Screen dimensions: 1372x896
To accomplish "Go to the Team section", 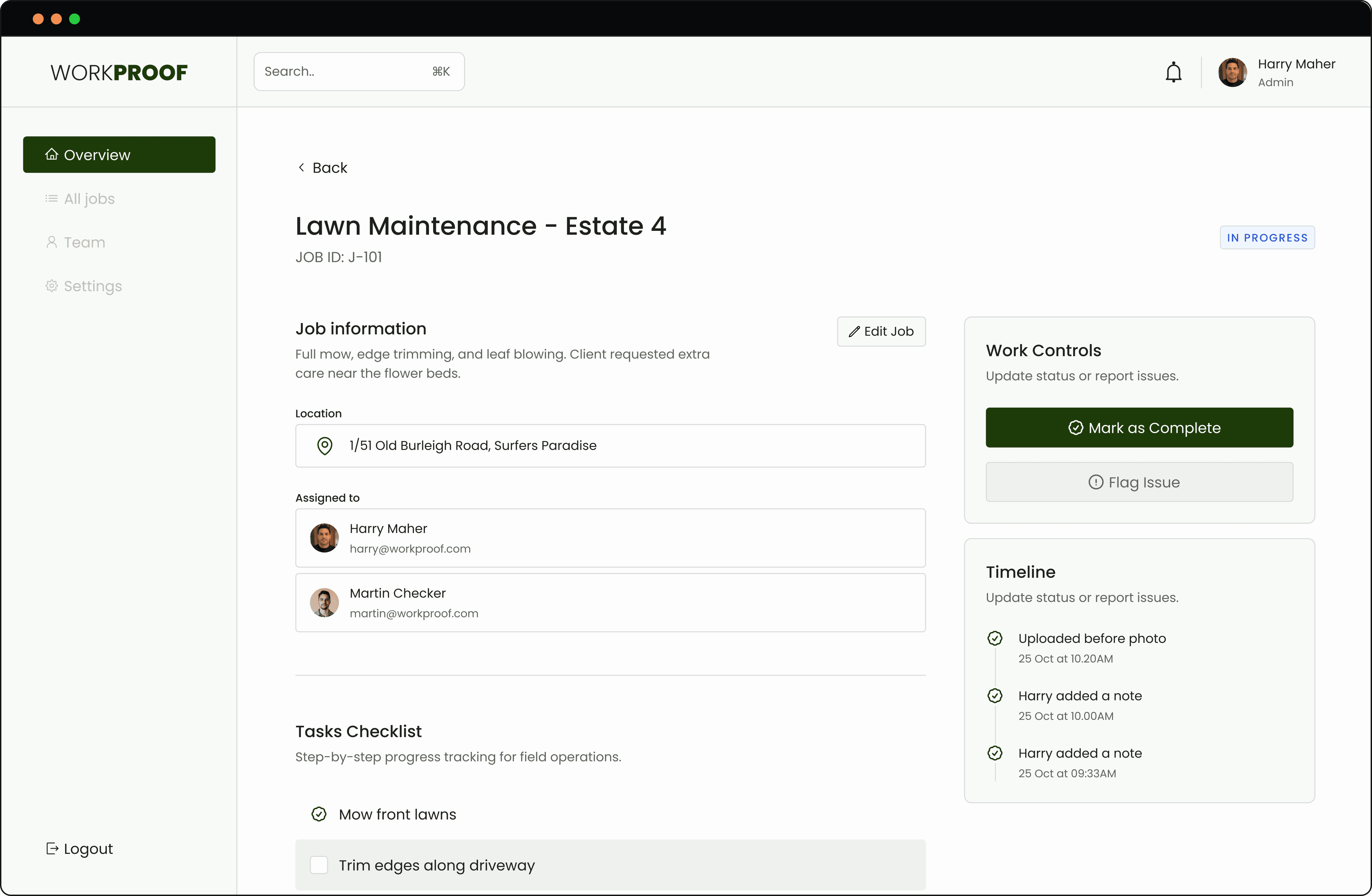I will pos(84,242).
